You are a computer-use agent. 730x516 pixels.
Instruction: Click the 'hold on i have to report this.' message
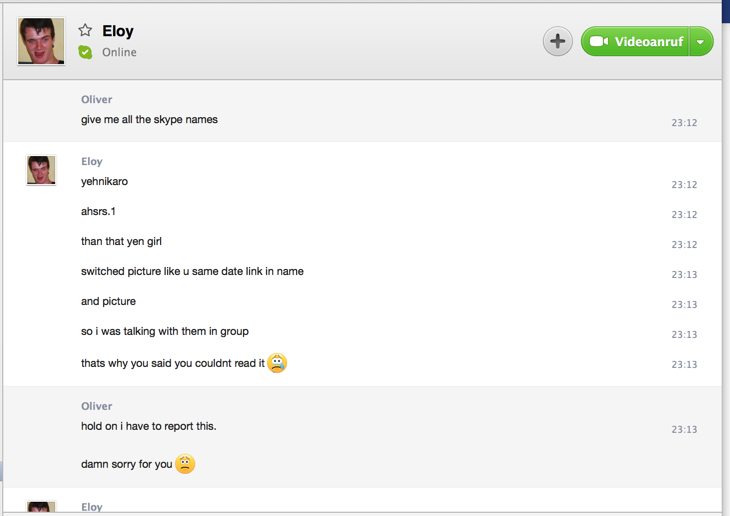[x=148, y=426]
